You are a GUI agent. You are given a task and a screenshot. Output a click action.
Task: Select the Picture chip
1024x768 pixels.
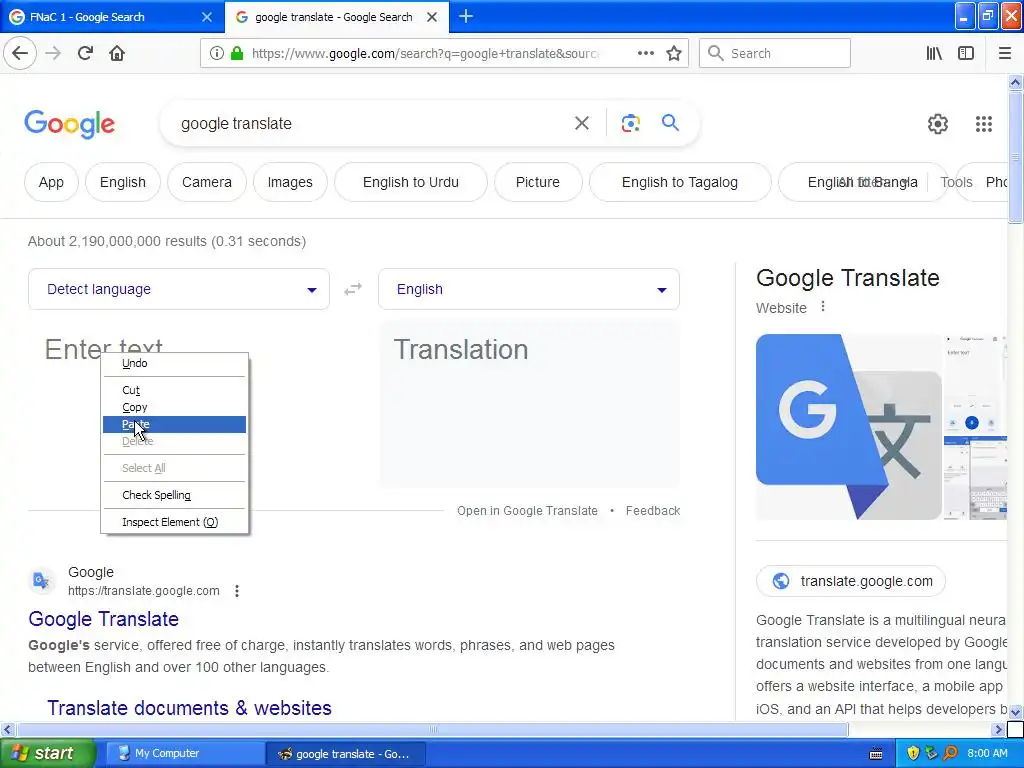[537, 182]
